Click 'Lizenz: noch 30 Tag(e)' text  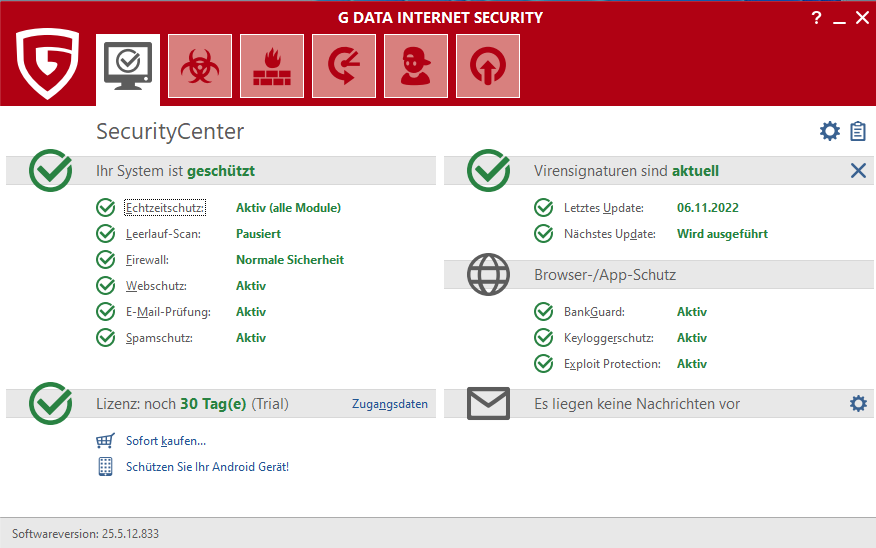click(171, 404)
